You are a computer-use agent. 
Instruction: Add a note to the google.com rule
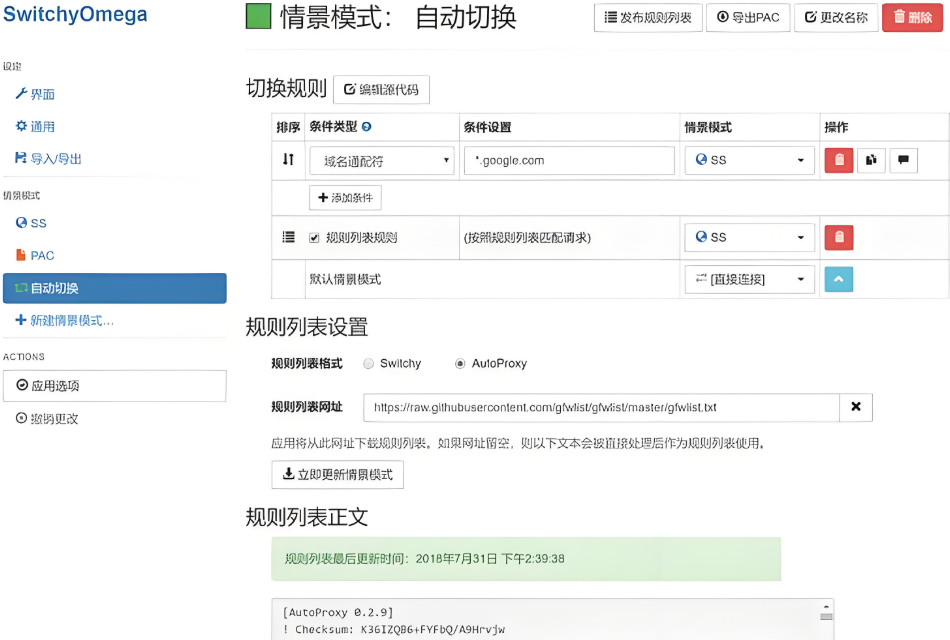click(904, 160)
